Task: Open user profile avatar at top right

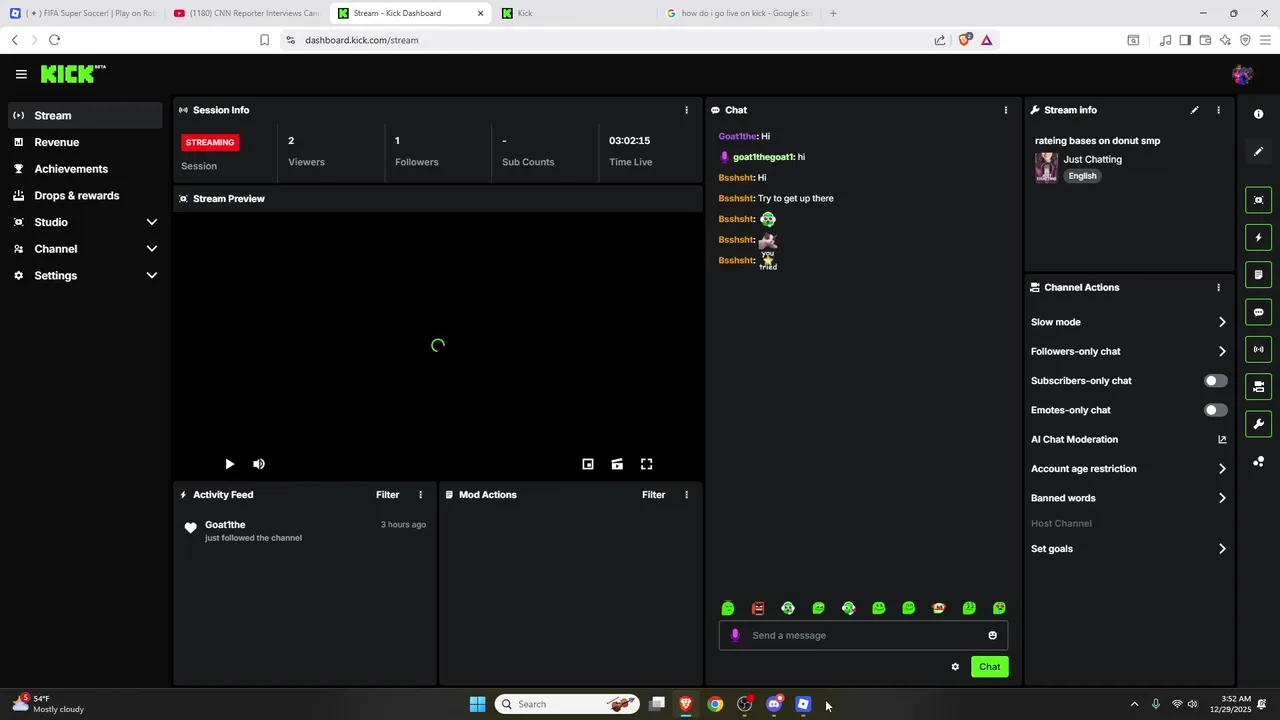Action: pos(1242,74)
